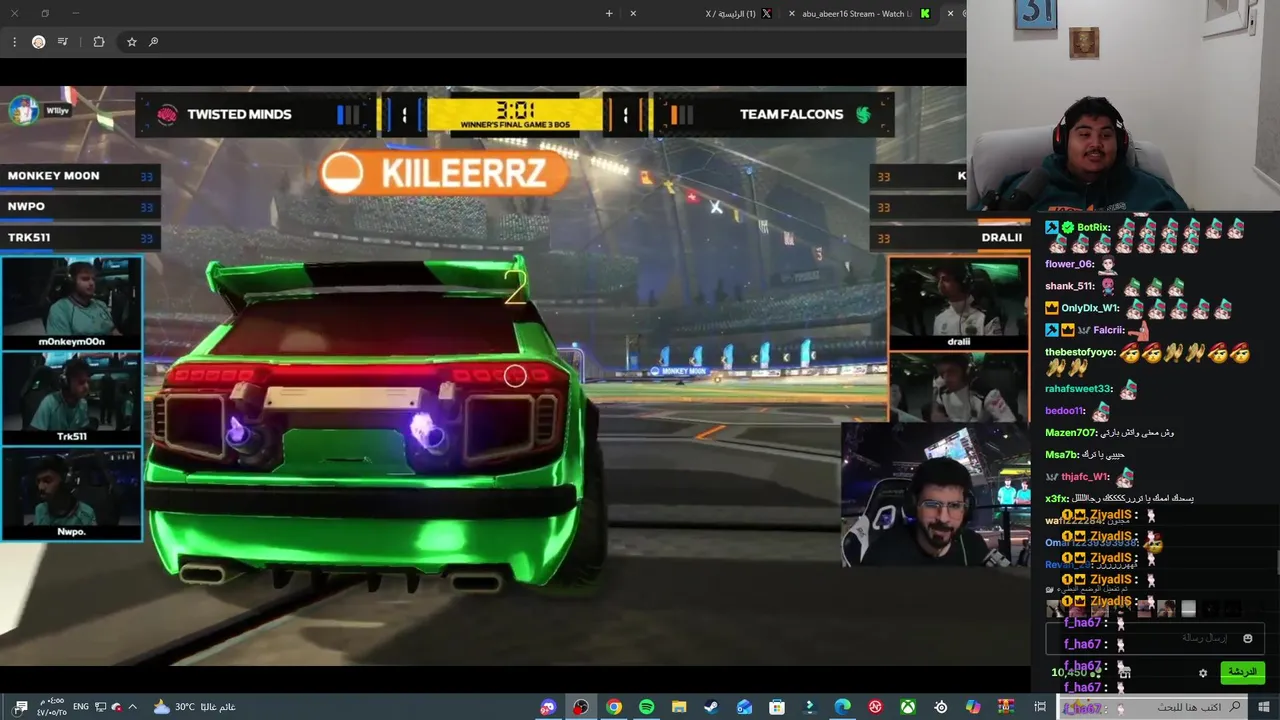The width and height of the screenshot is (1280, 720).
Task: Open WinRAR from the taskbar
Action: click(x=1006, y=707)
